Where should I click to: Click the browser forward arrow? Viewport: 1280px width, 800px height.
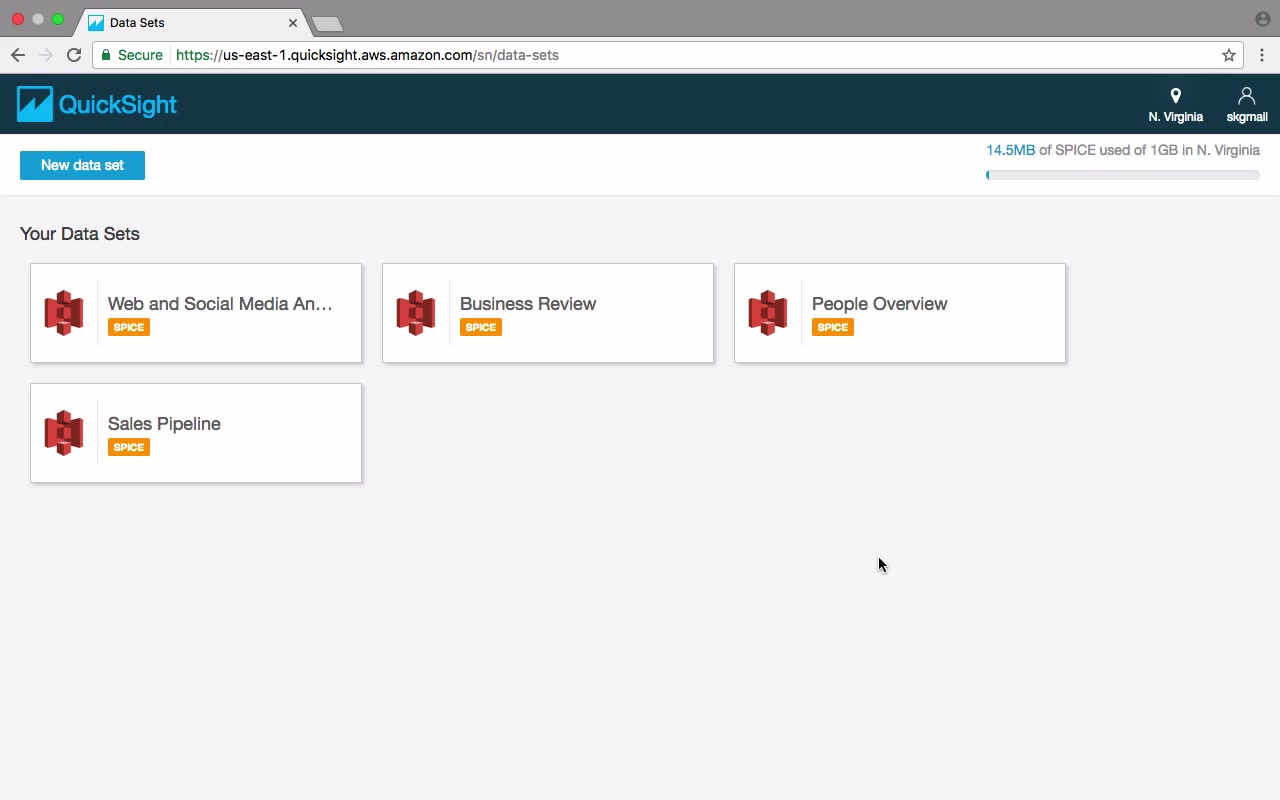tap(45, 55)
